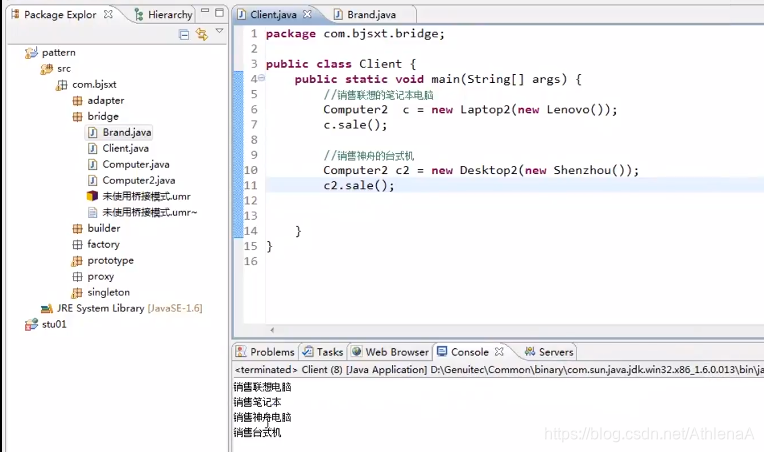The height and width of the screenshot is (452, 764).
Task: Select JRE System Library entry
Action: click(x=129, y=308)
